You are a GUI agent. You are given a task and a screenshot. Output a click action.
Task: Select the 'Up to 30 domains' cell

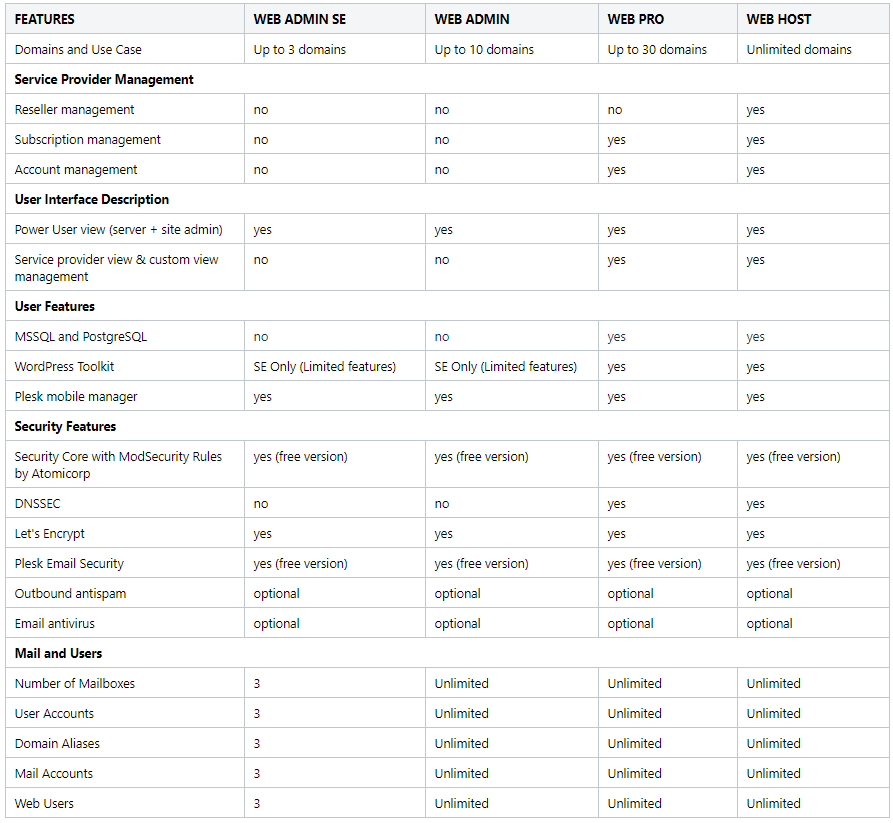pyautogui.click(x=657, y=49)
